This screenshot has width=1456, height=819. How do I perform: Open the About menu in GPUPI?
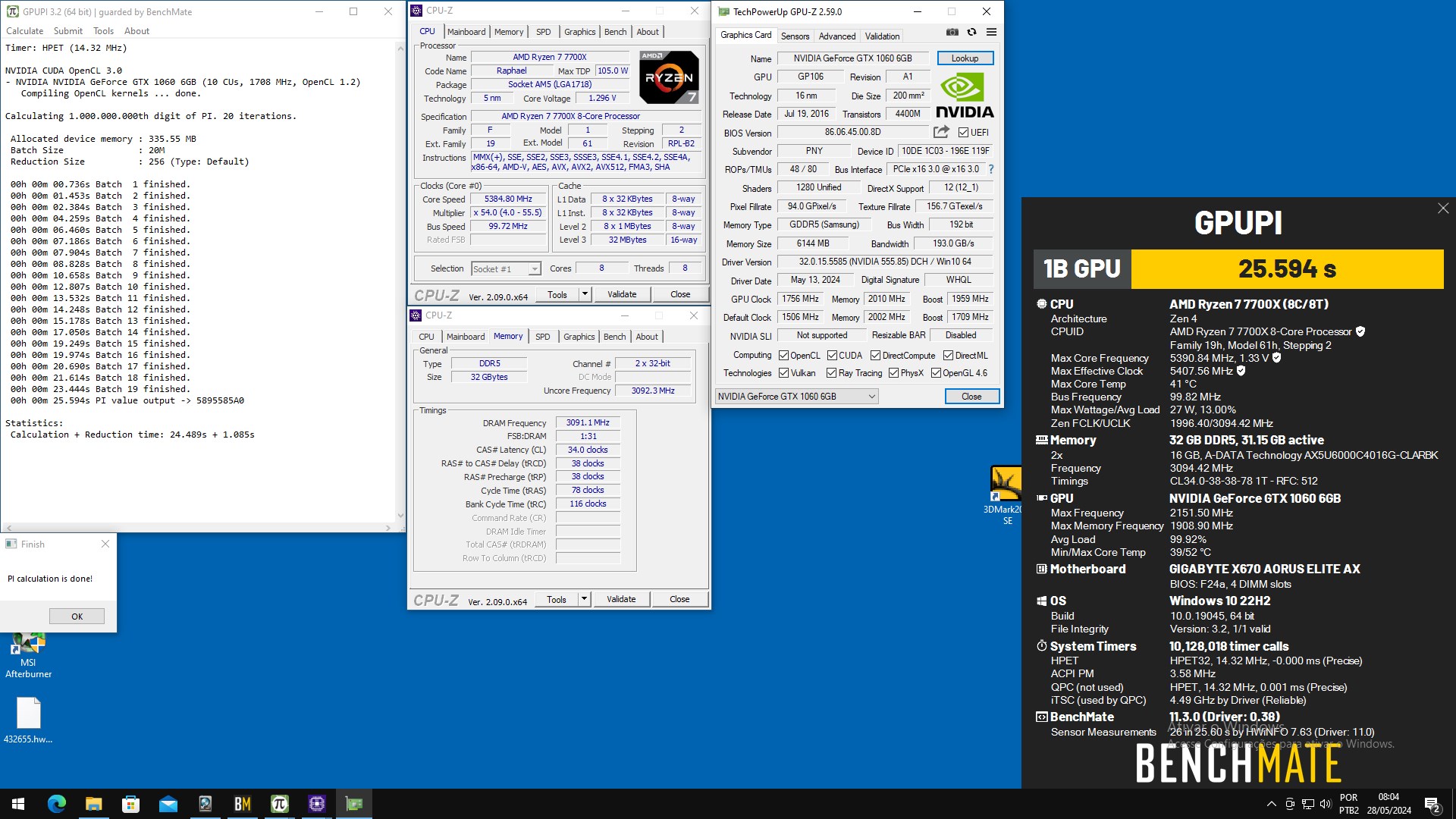point(136,31)
